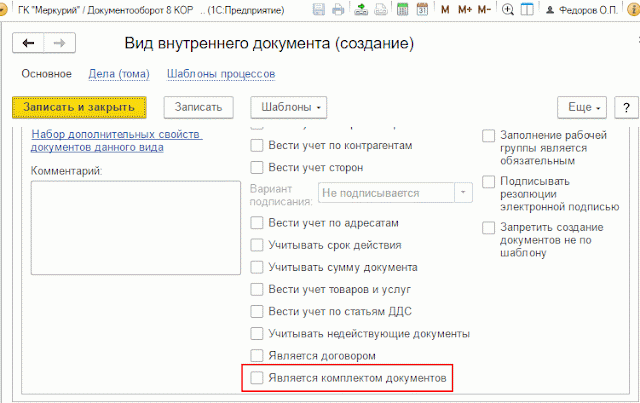
Task: Enable Вести учет сторон checkbox
Action: point(256,167)
